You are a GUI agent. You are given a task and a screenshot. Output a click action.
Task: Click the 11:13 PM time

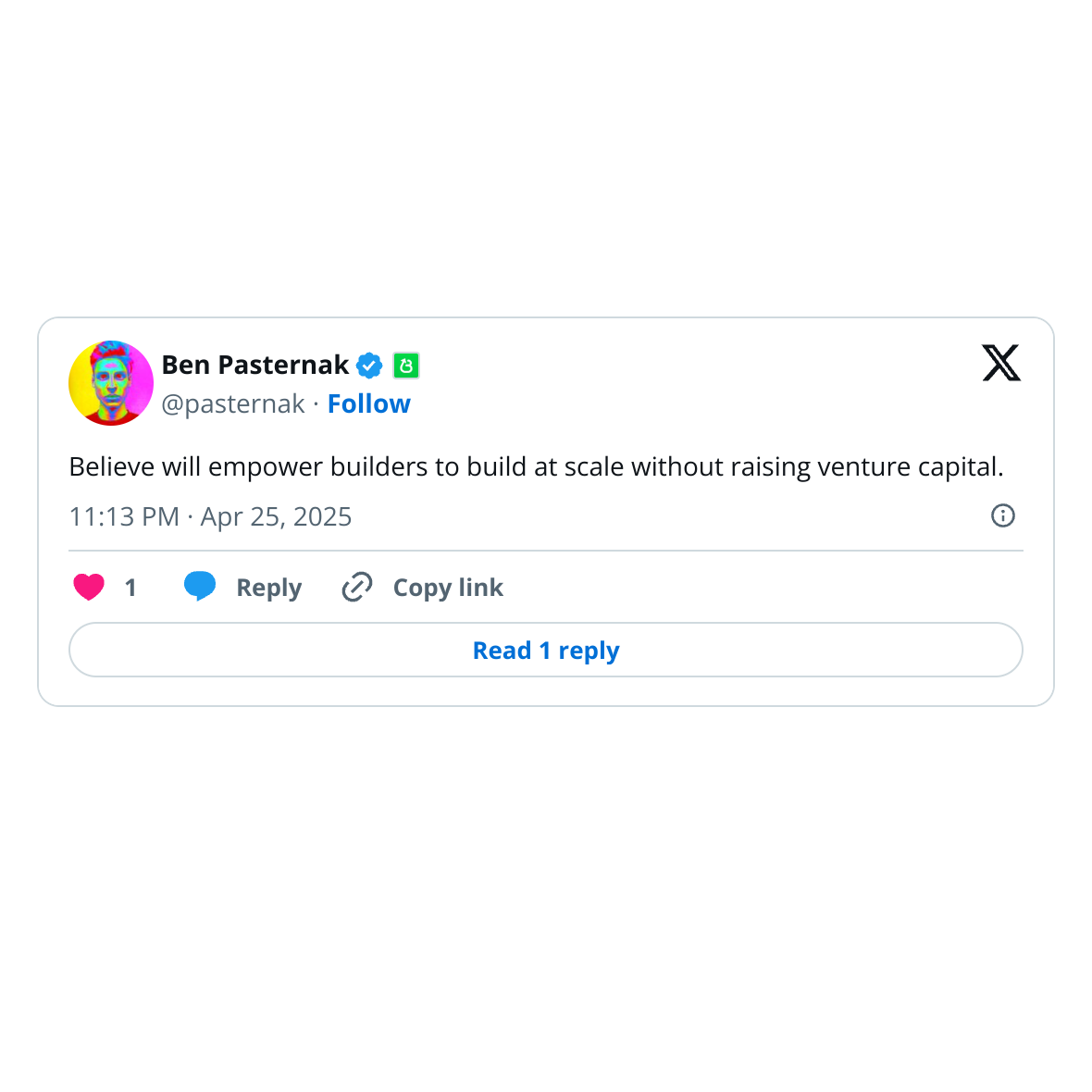click(124, 516)
